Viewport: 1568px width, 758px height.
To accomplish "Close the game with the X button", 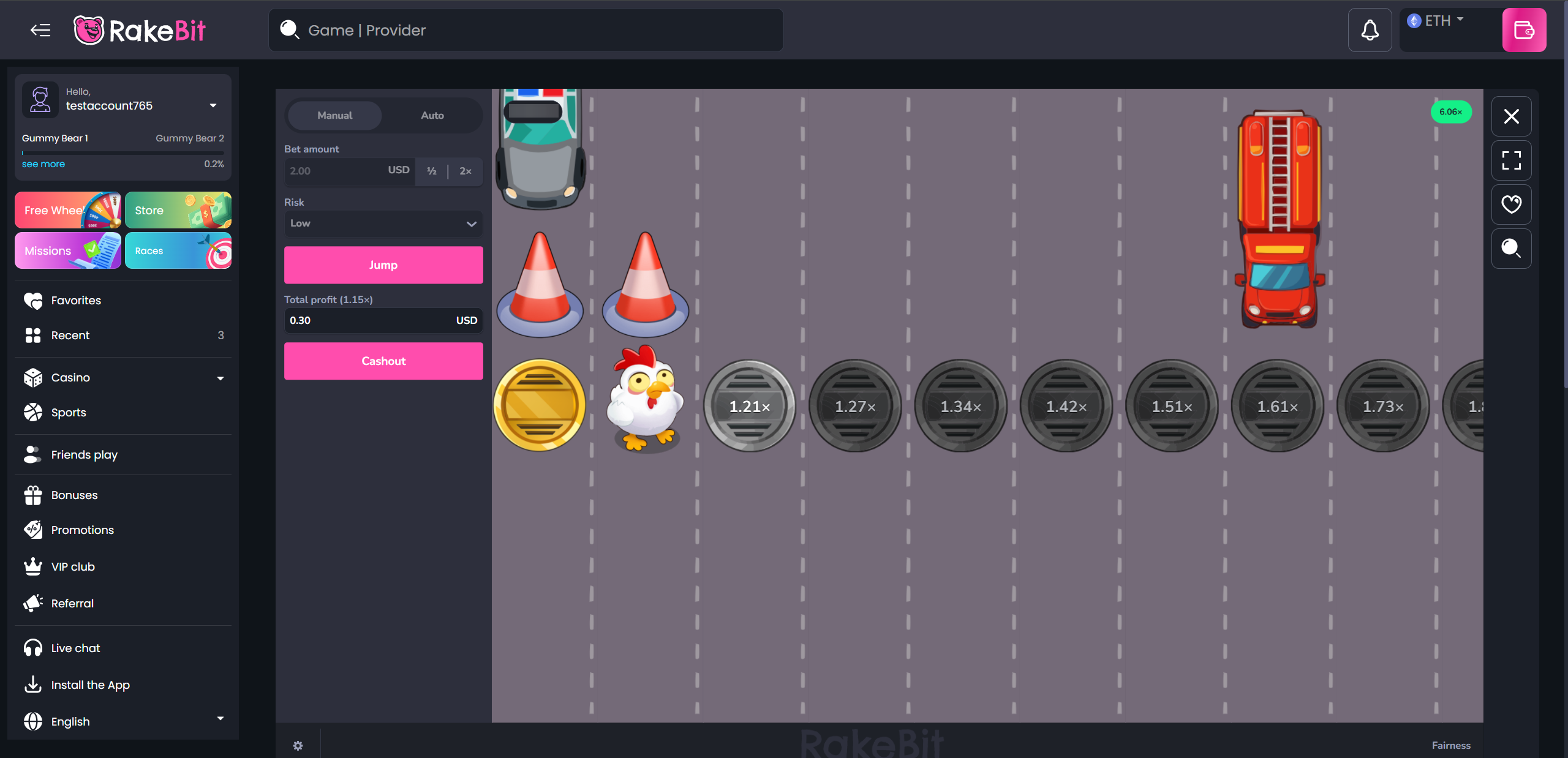I will (1511, 116).
